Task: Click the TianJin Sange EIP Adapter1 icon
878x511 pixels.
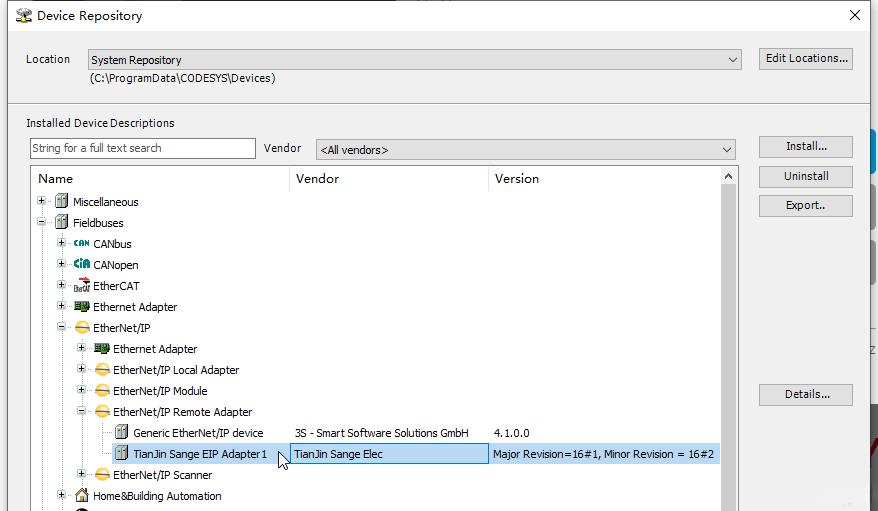Action: 122,453
